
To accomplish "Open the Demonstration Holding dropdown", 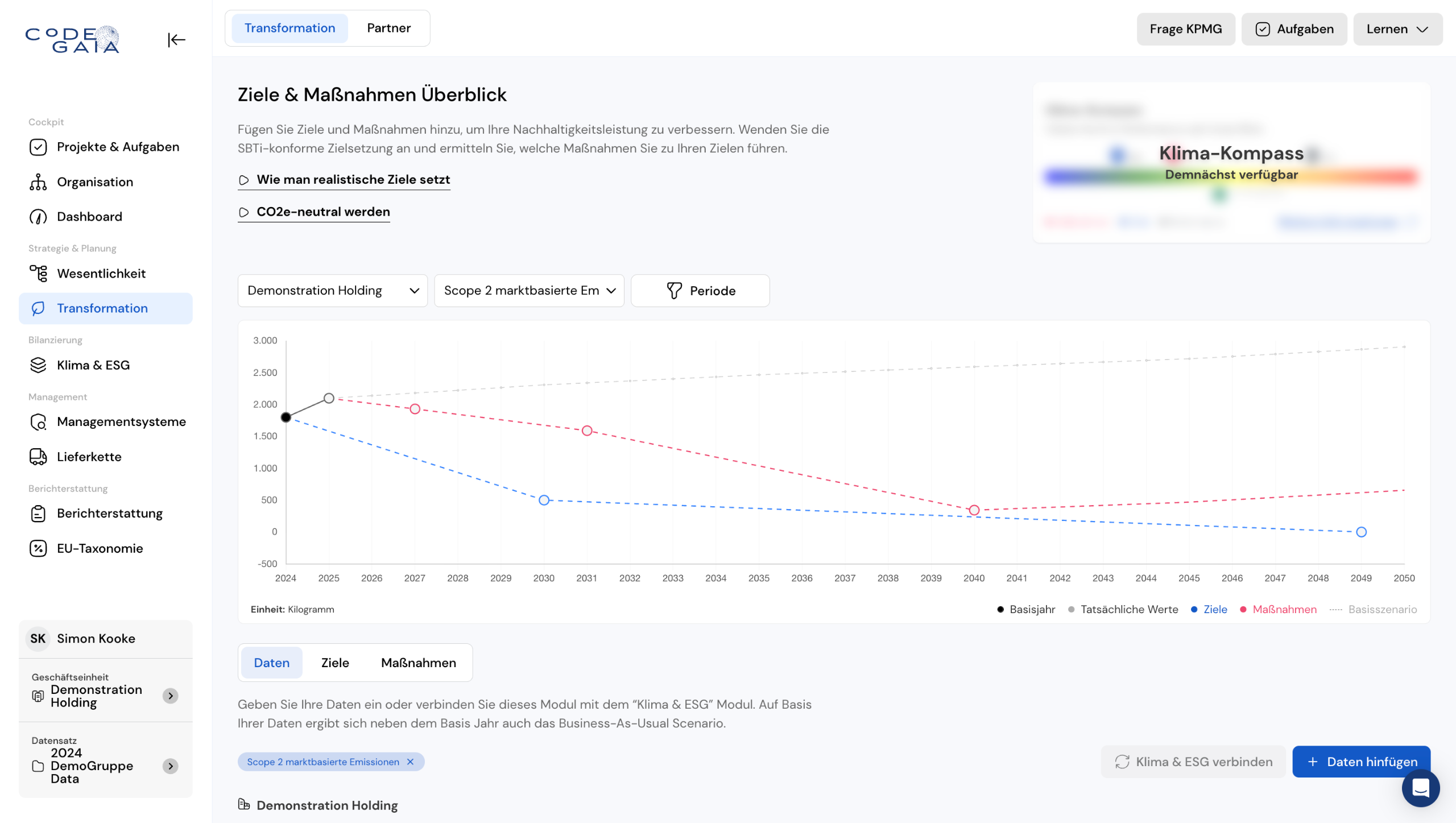I will 333,291.
